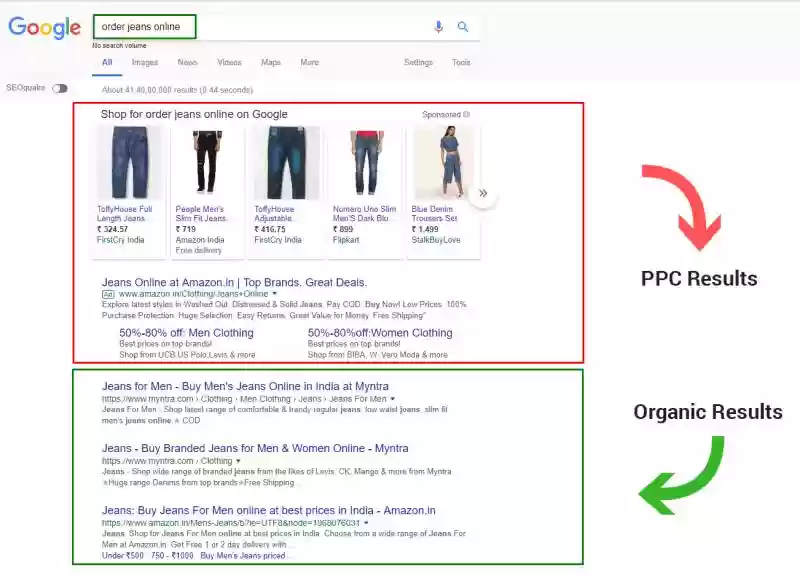Click Numero Uno Slim Men's Dark Blu link
Screen dimensions: 800x575
[x=364, y=214]
